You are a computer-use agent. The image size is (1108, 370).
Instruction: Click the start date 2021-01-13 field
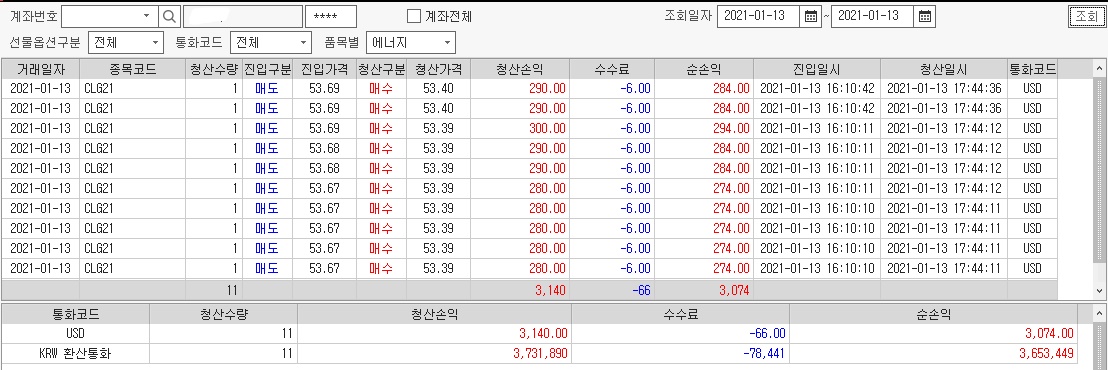759,16
